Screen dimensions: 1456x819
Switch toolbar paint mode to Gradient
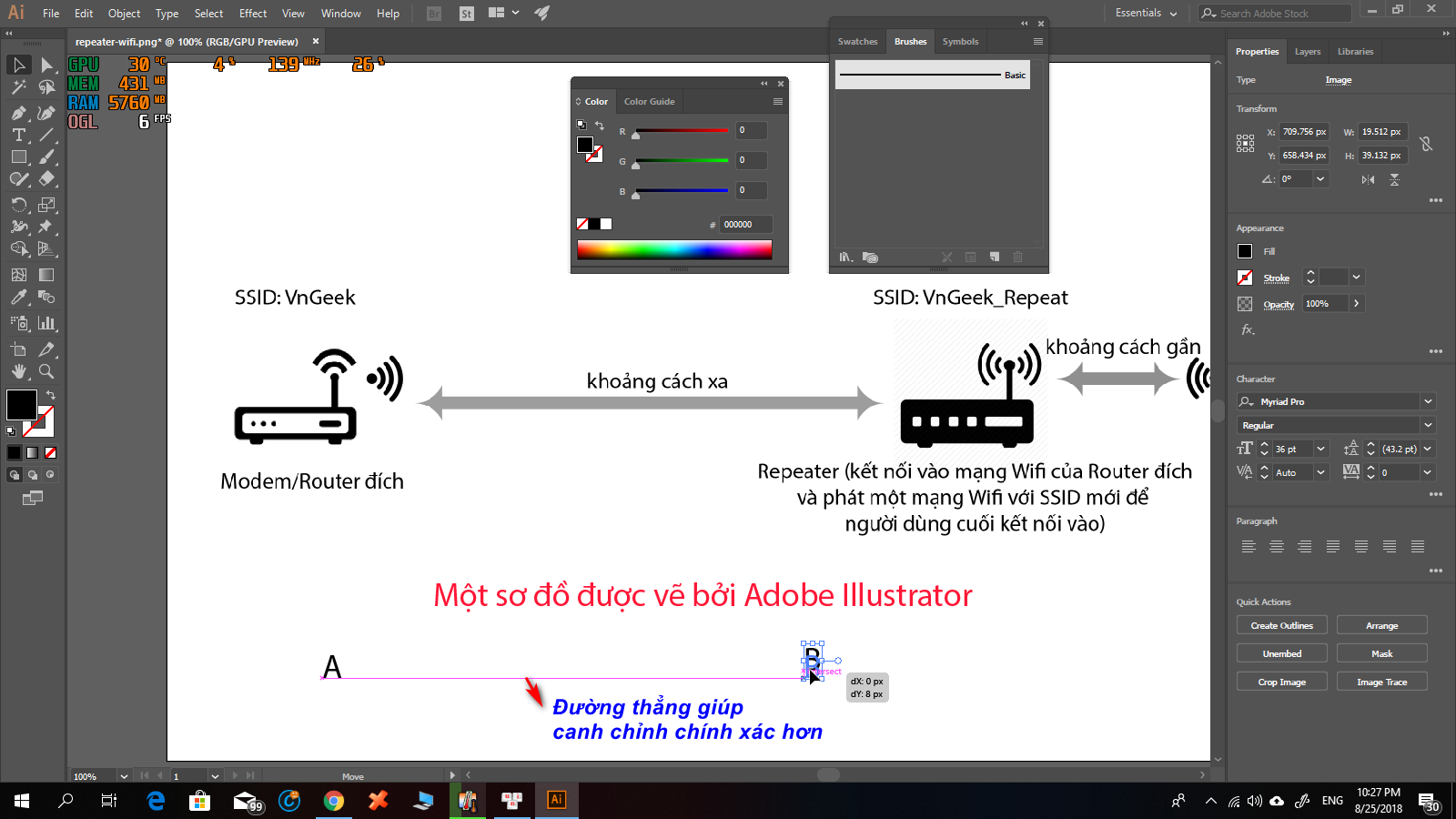click(33, 452)
